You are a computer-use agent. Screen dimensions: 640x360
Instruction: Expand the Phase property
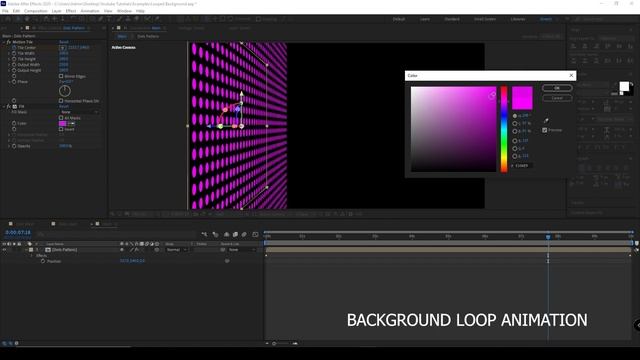(9, 82)
